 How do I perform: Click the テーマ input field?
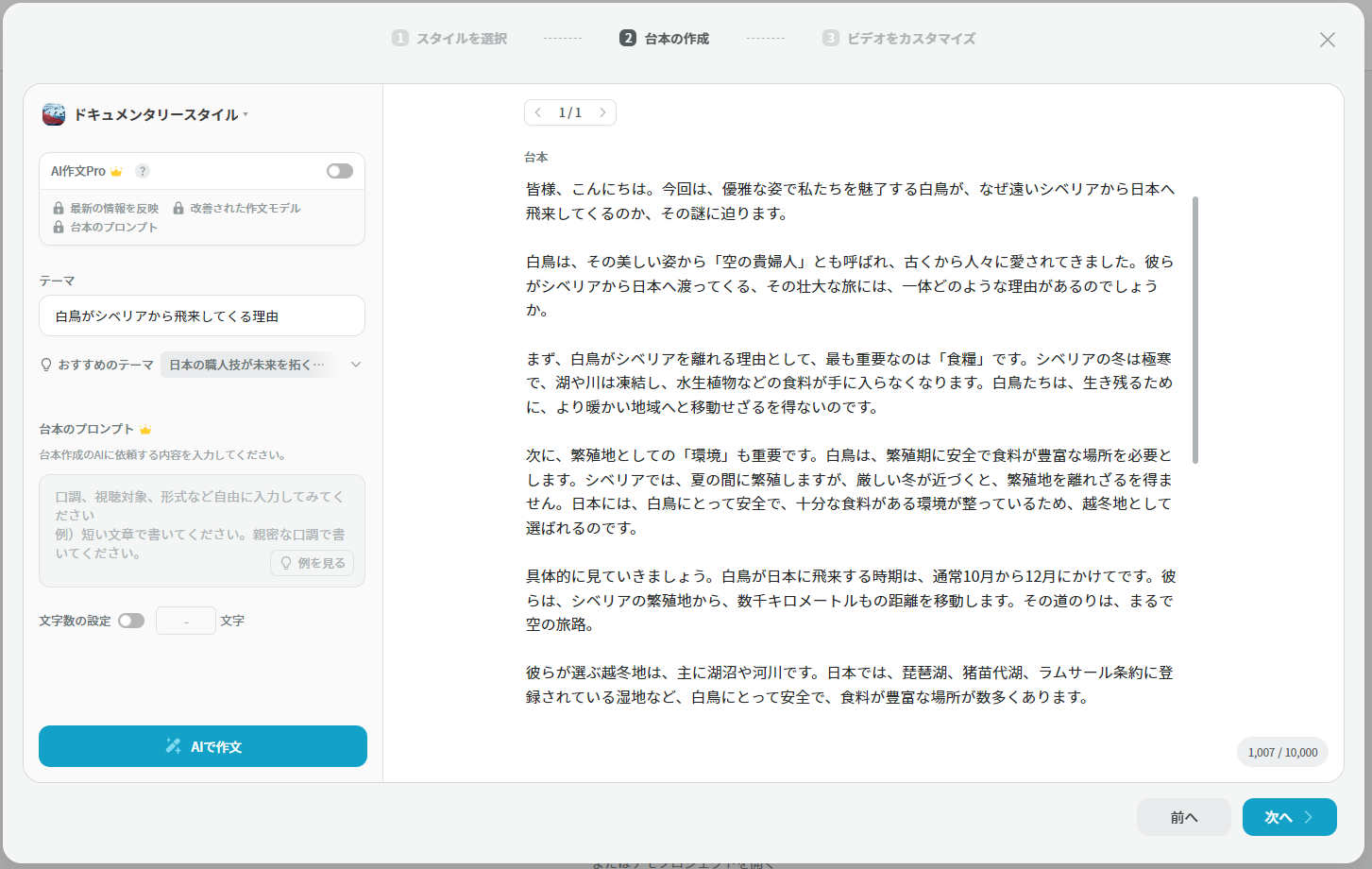click(x=202, y=316)
